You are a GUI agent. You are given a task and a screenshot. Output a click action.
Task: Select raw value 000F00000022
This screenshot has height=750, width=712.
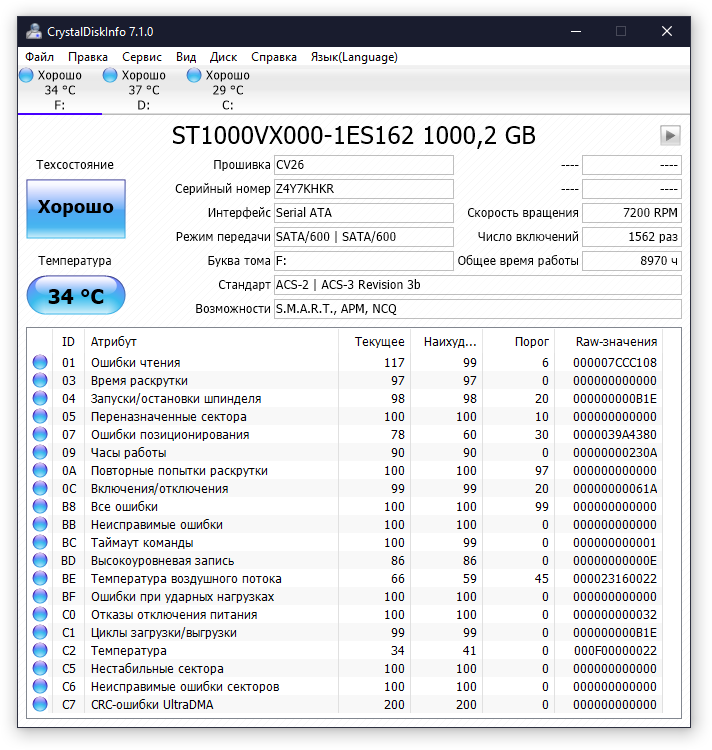[x=615, y=651]
